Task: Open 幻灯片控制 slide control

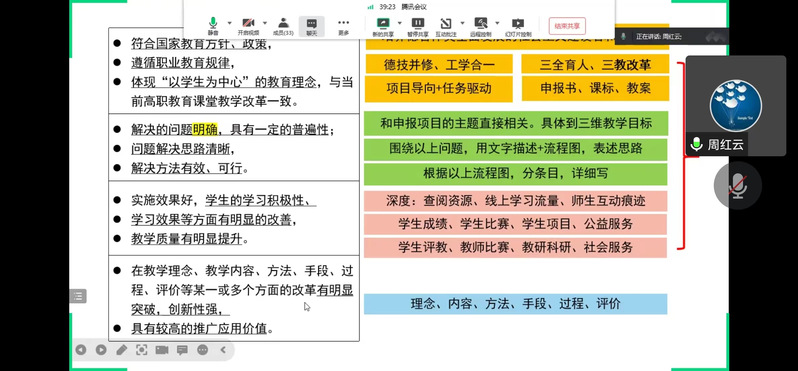Action: [518, 26]
